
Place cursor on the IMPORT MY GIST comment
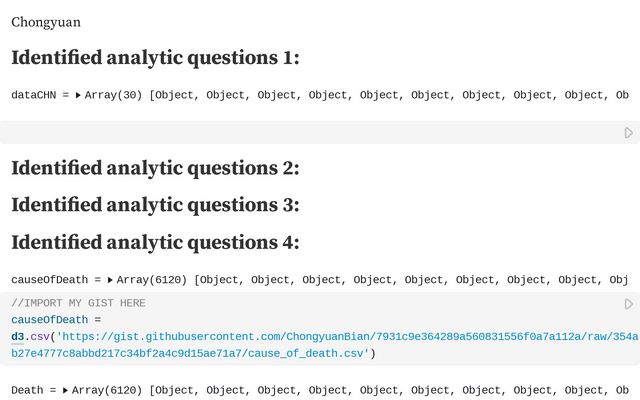click(x=78, y=303)
